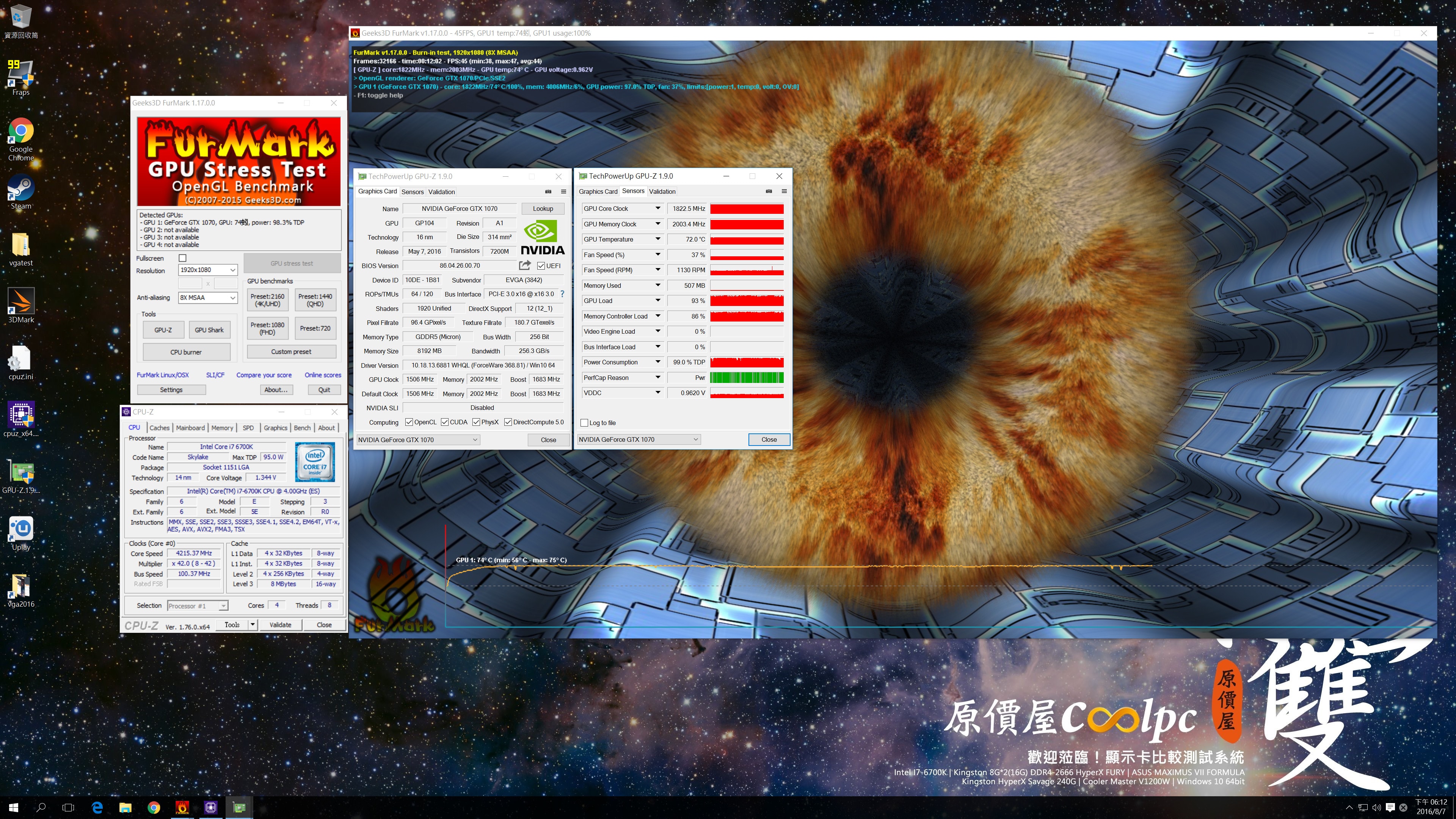Image resolution: width=1456 pixels, height=819 pixels.
Task: Click the screenshot camera icon in GPU-Z Sensors window
Action: point(769,191)
